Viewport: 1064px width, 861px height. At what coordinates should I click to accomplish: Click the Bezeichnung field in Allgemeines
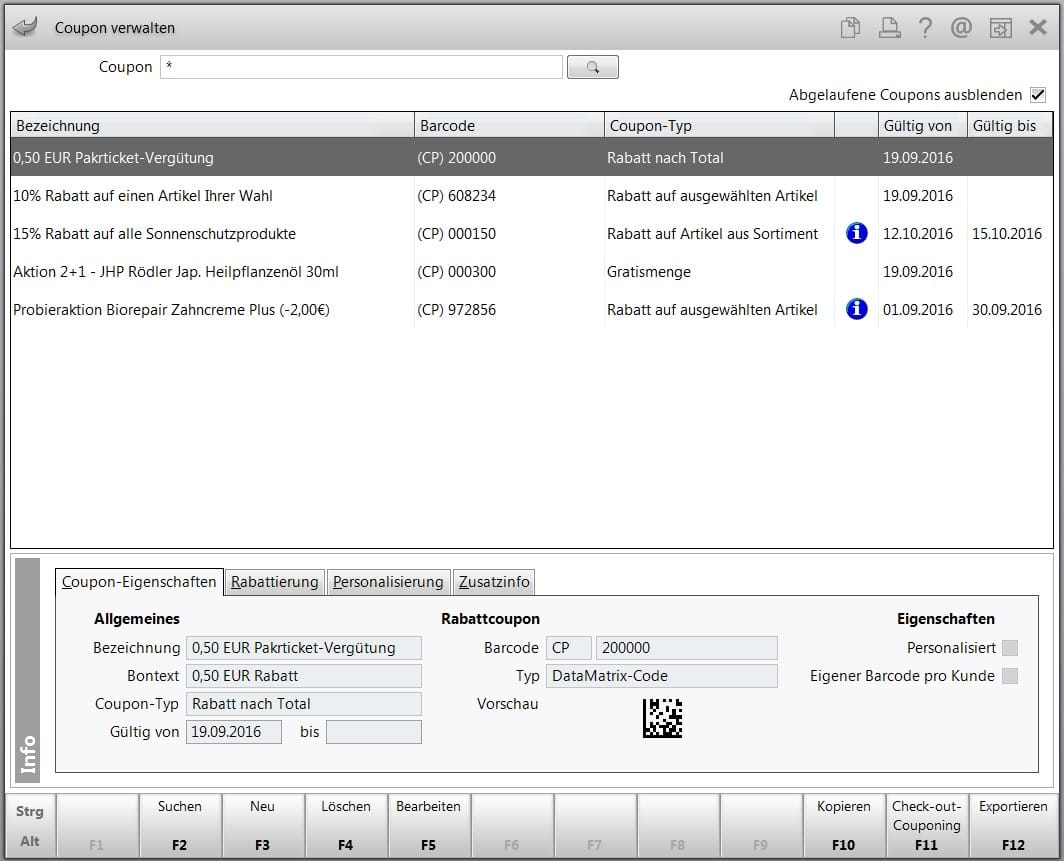pos(304,648)
